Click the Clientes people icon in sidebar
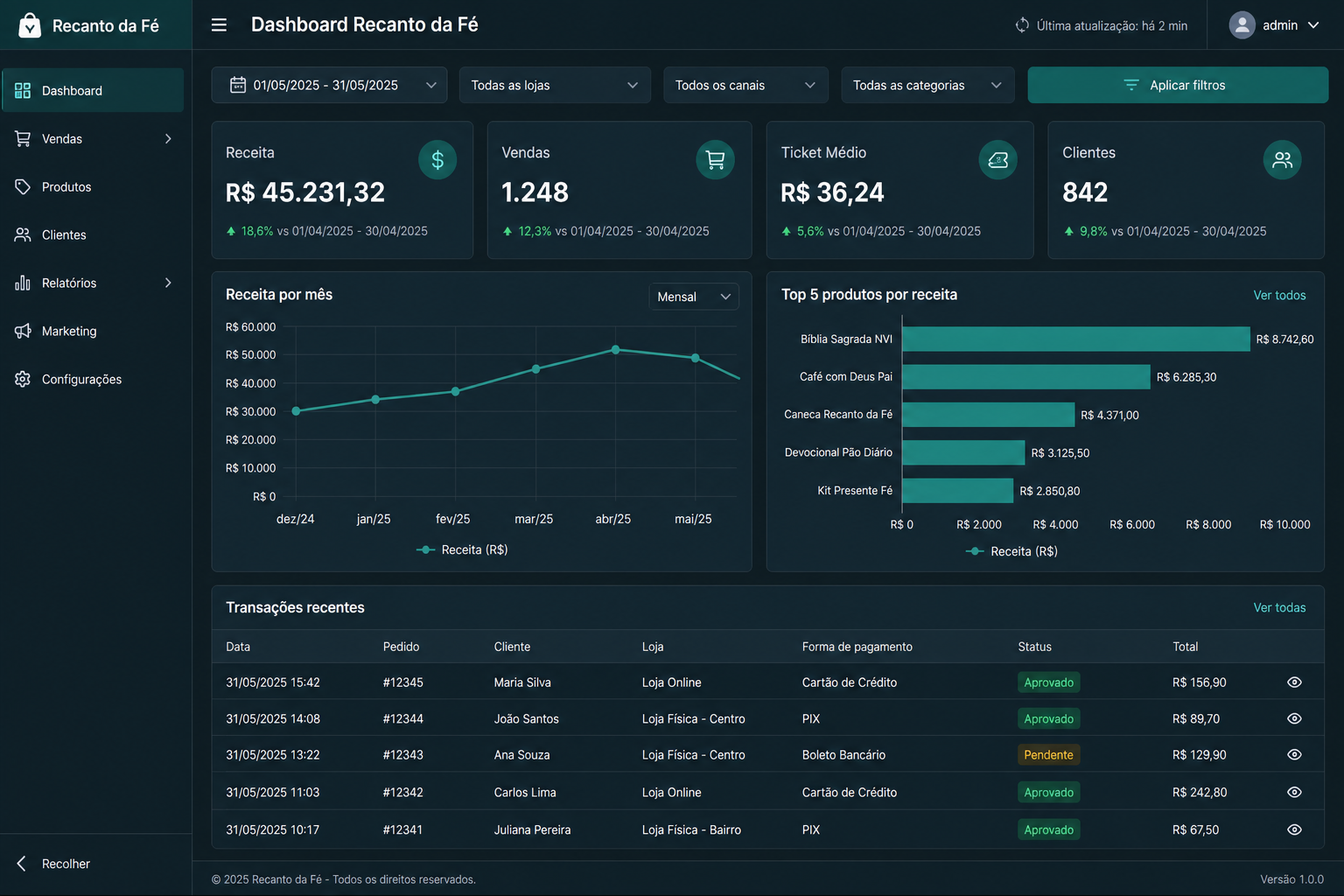 click(23, 234)
